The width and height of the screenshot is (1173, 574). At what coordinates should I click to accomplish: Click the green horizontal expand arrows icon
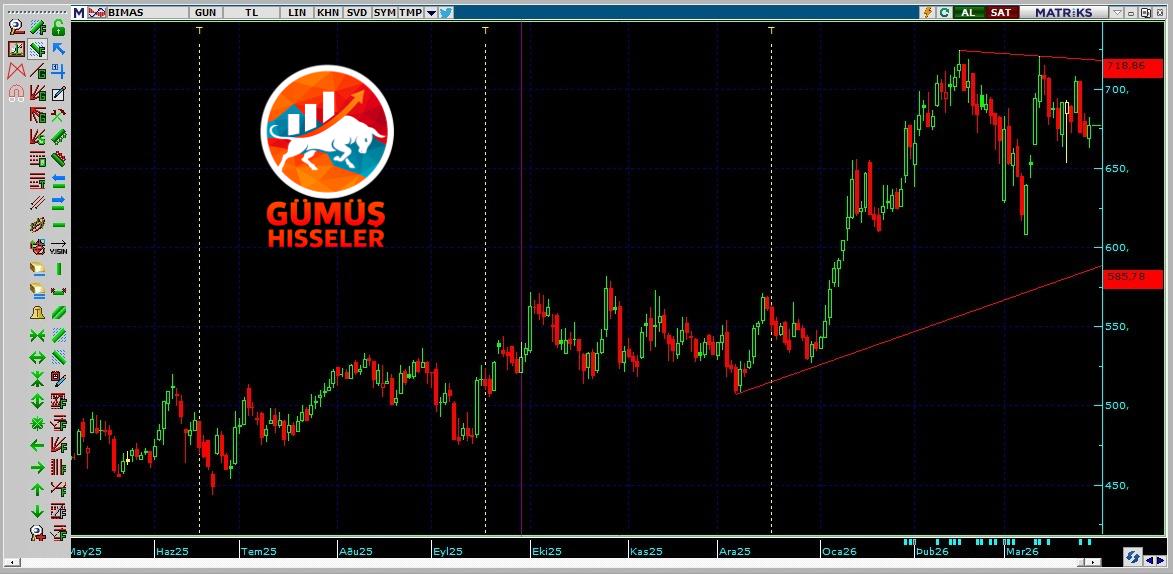point(37,357)
